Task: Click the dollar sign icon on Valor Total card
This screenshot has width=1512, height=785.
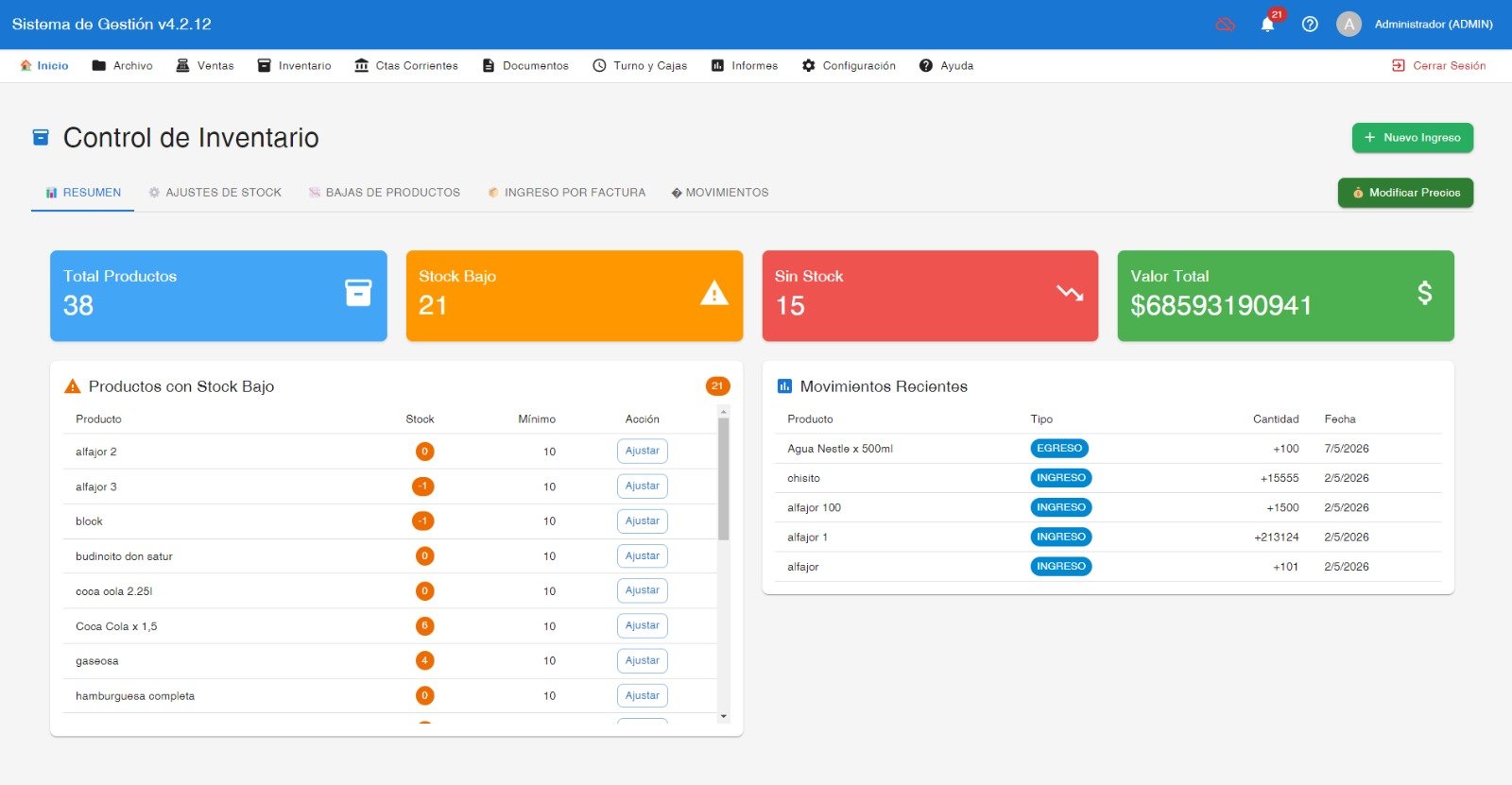Action: (x=1424, y=293)
